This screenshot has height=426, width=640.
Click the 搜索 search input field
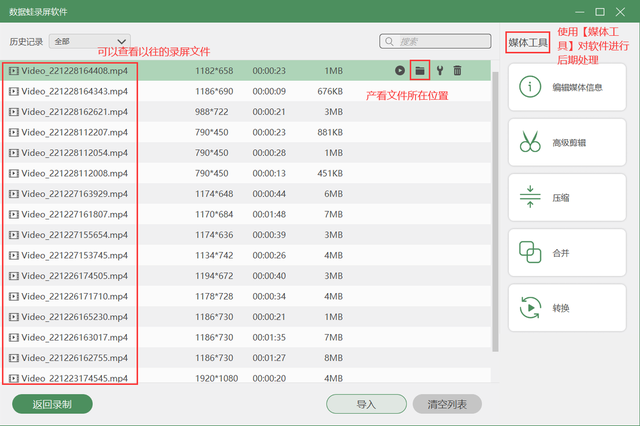point(435,41)
